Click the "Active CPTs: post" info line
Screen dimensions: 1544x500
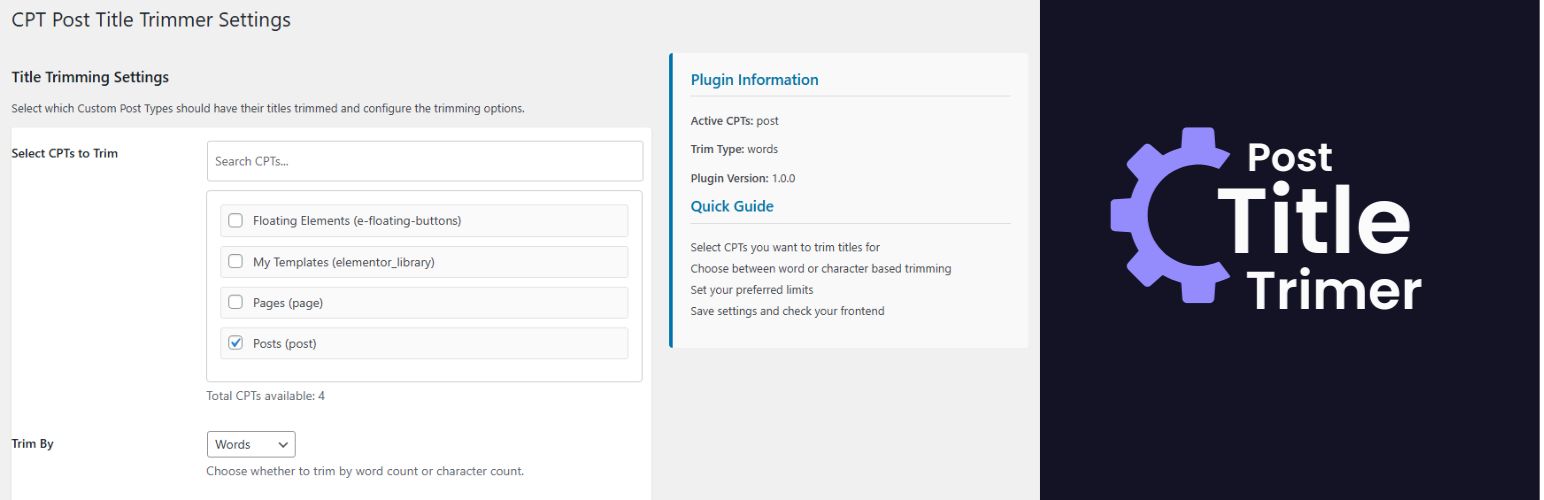pos(734,121)
